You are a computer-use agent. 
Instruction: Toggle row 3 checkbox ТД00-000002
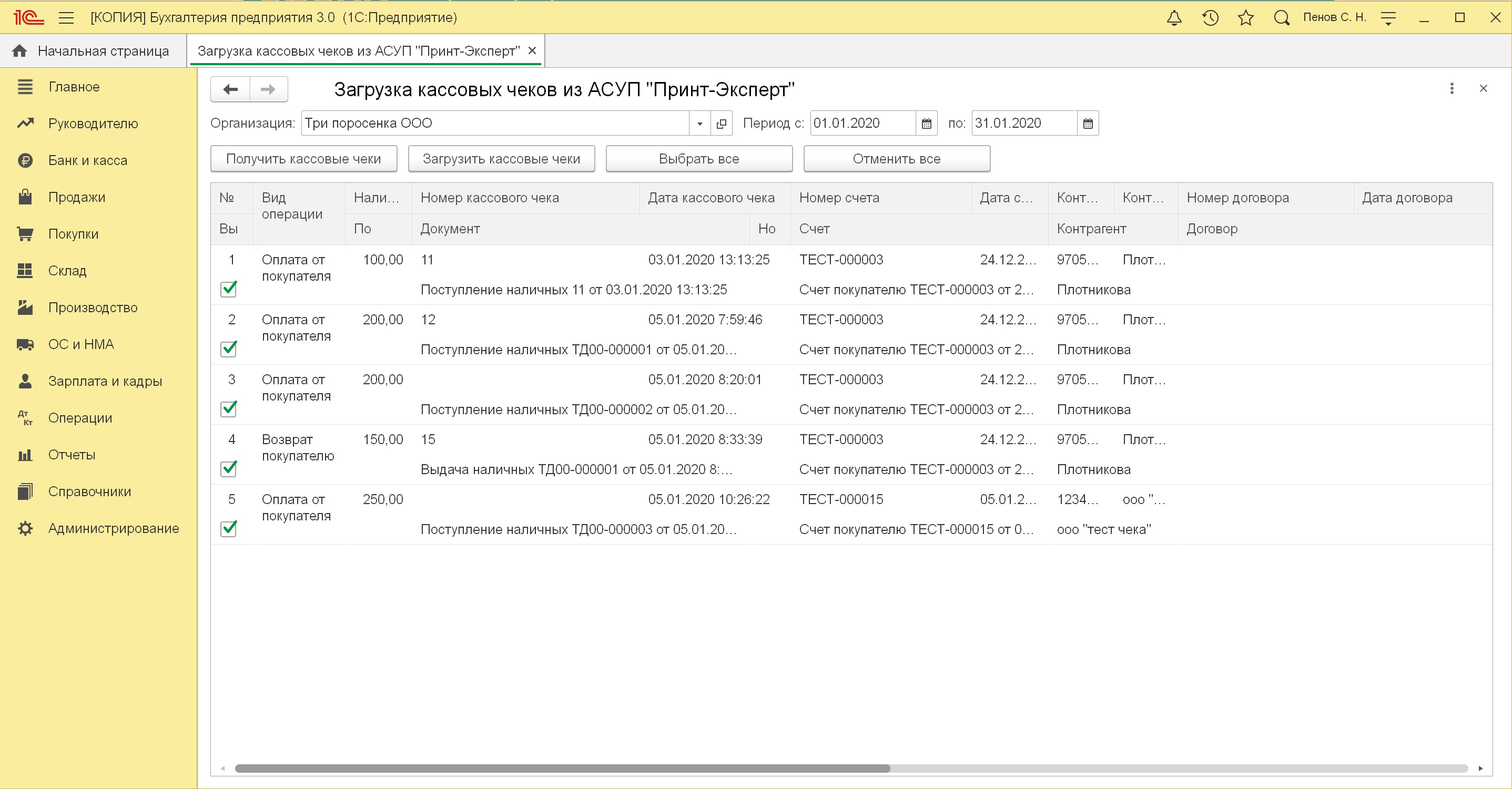(228, 408)
